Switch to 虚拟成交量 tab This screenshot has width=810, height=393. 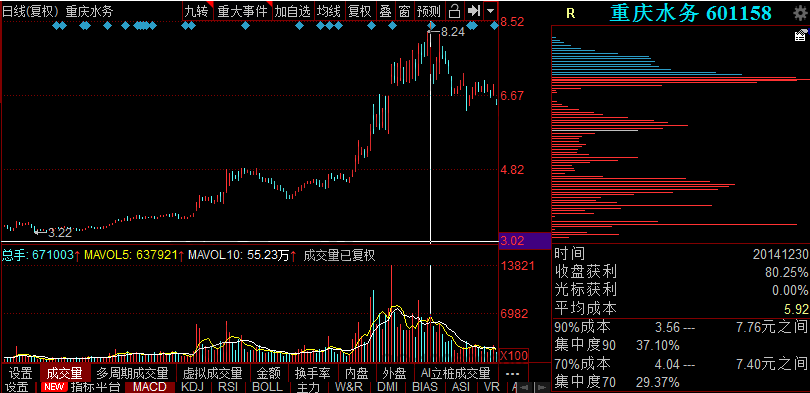[x=212, y=373]
